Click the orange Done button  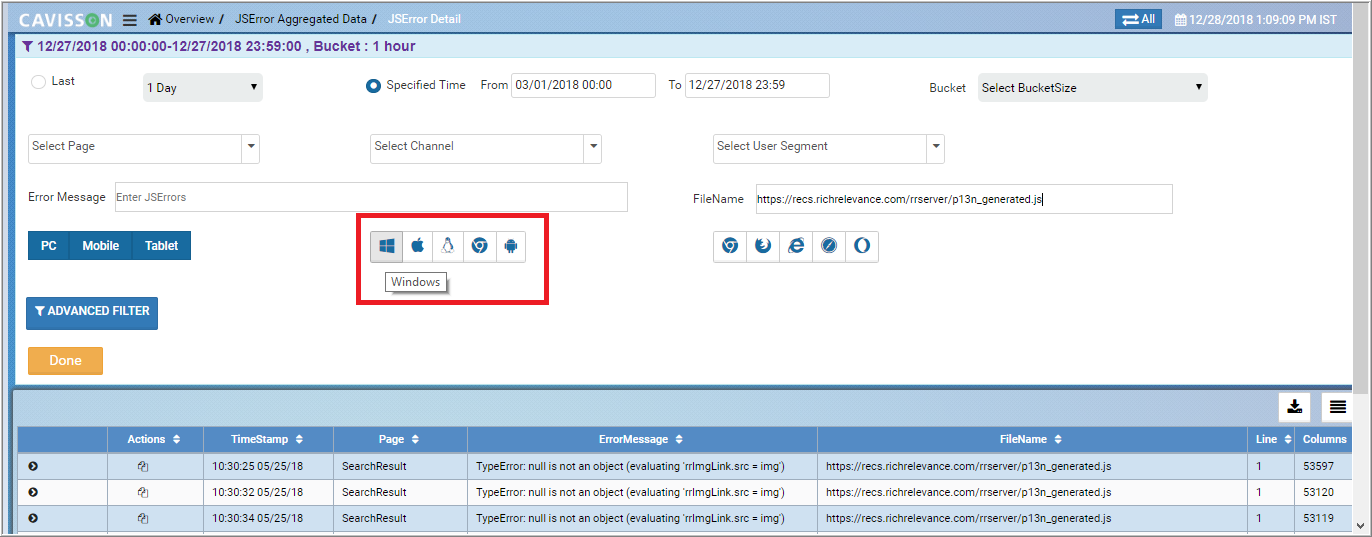65,361
